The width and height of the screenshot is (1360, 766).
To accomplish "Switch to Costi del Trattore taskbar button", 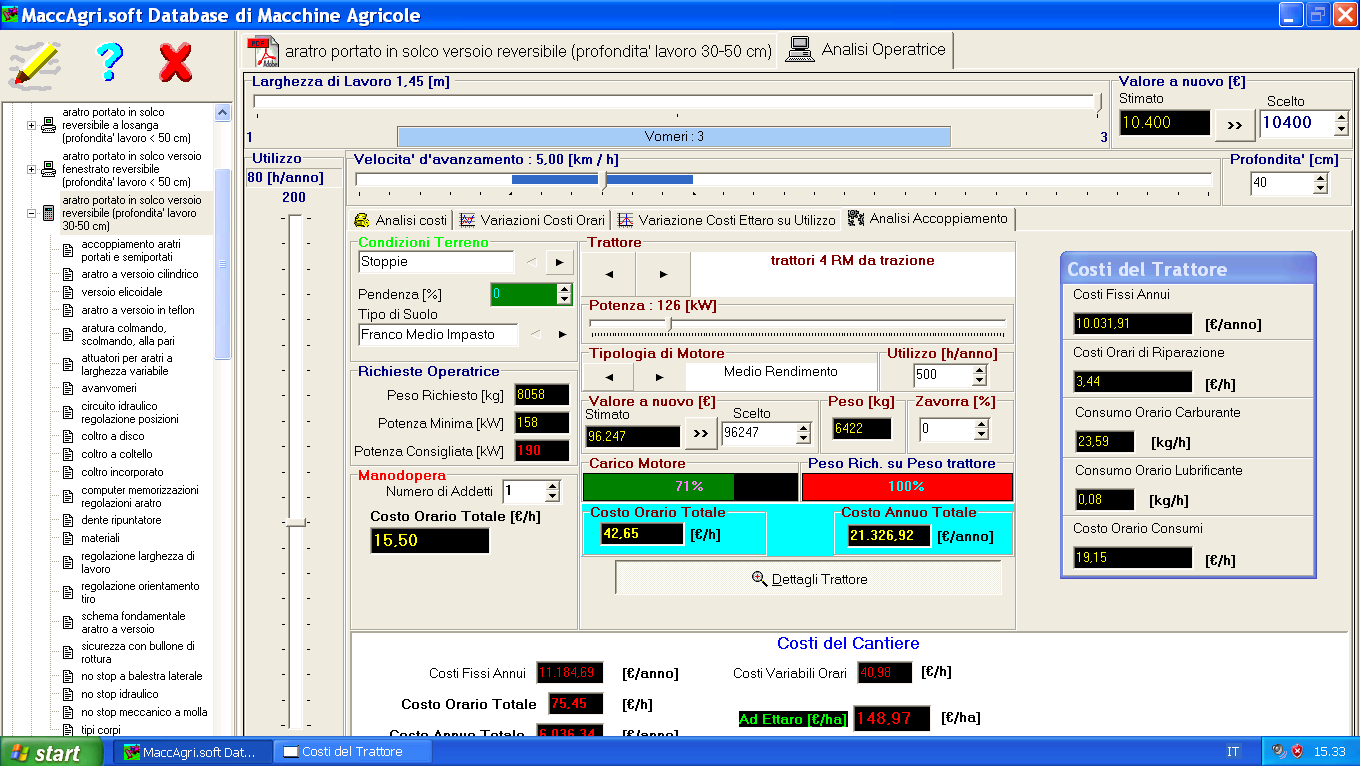I will 351,752.
